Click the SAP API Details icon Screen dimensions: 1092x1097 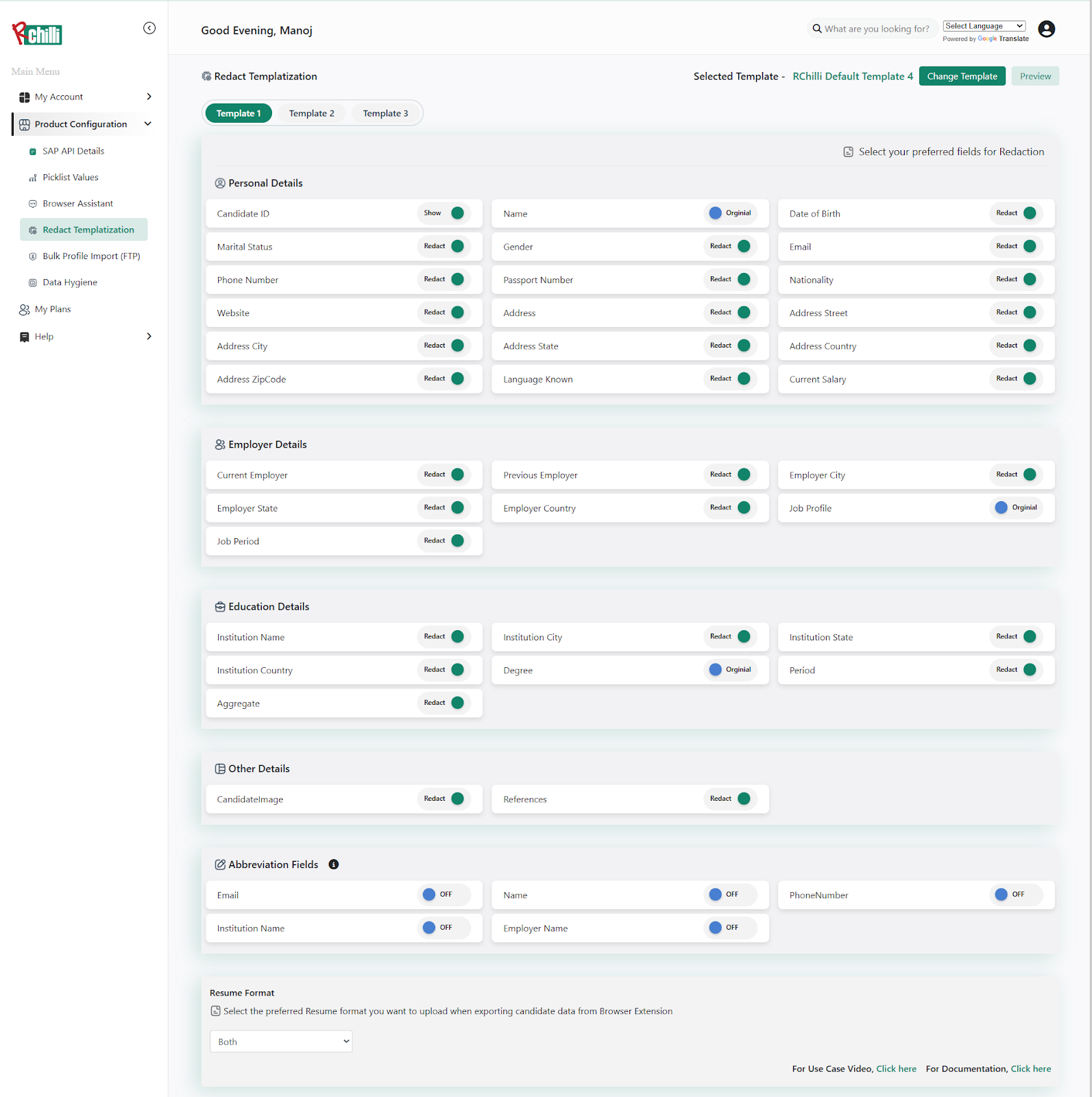pos(32,152)
